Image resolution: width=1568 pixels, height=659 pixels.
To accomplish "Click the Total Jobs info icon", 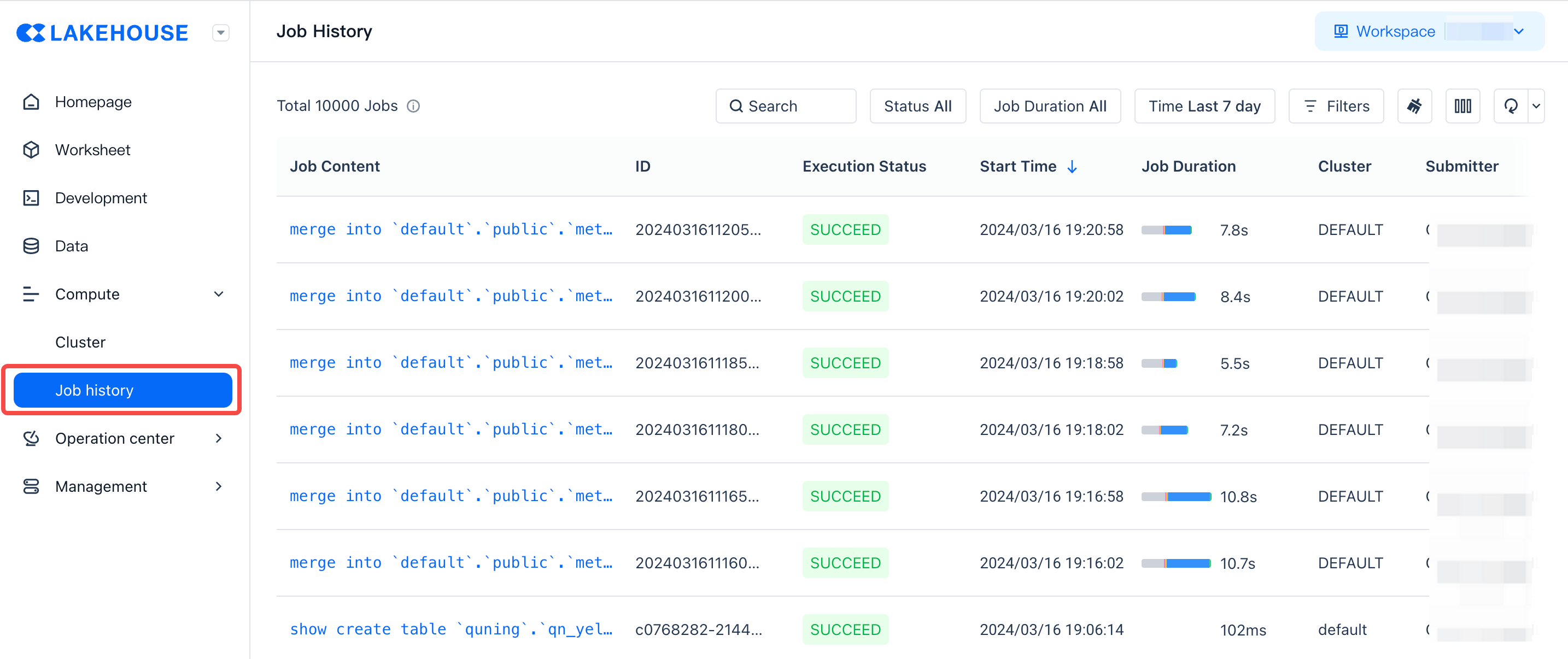I will [x=413, y=106].
